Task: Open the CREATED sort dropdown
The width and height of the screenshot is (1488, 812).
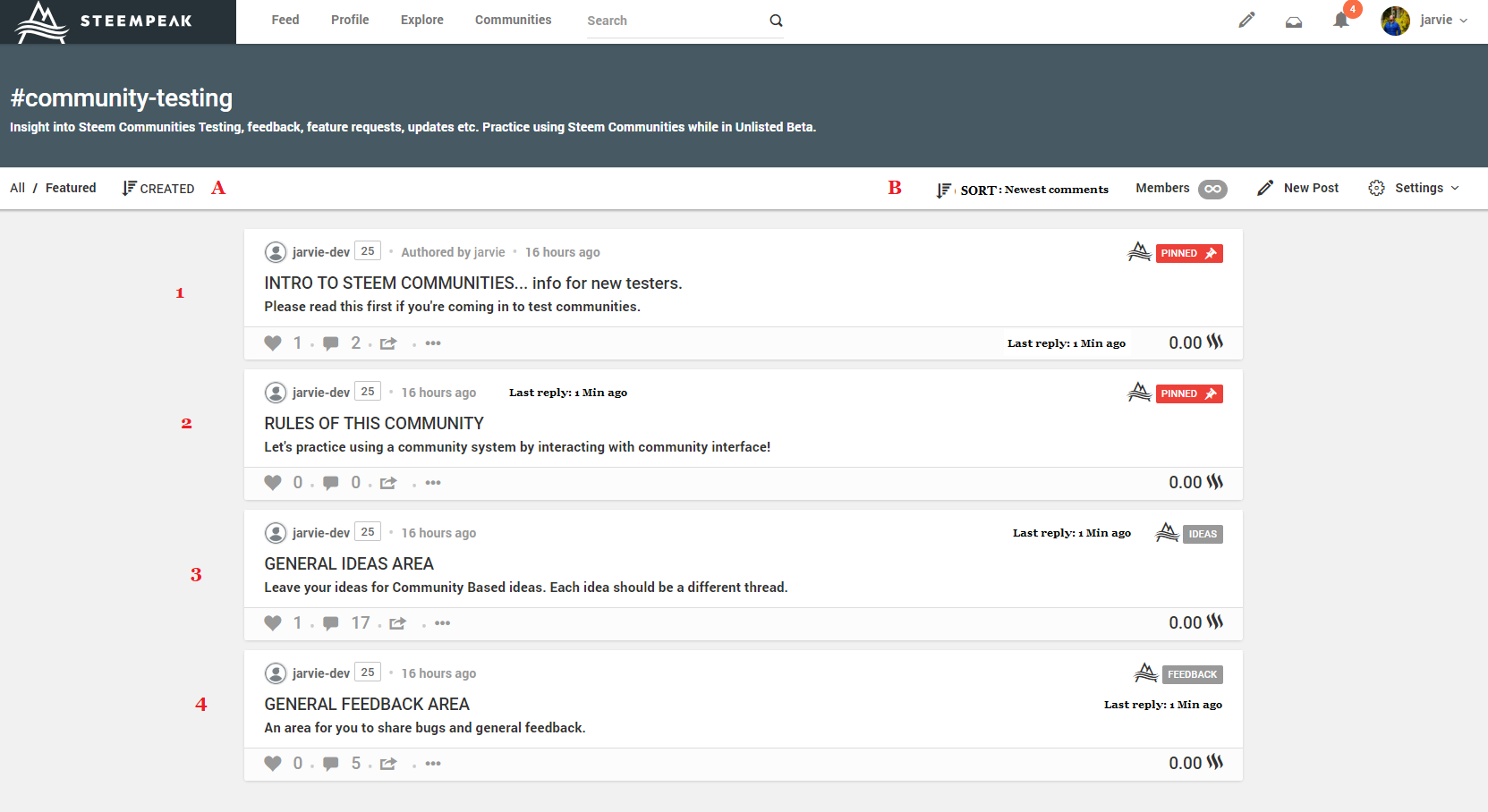Action: [x=158, y=189]
